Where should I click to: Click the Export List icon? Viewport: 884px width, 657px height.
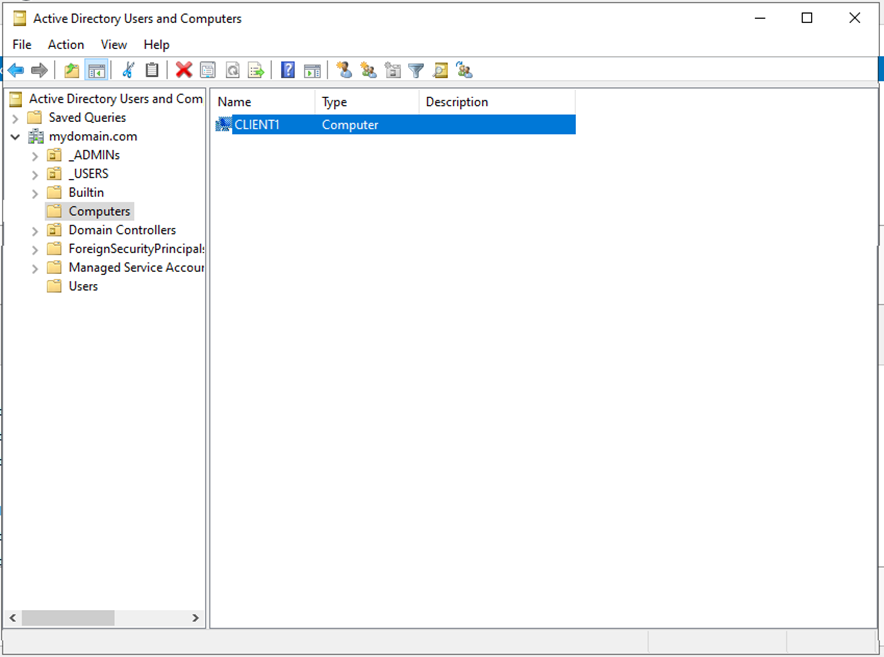click(x=256, y=70)
